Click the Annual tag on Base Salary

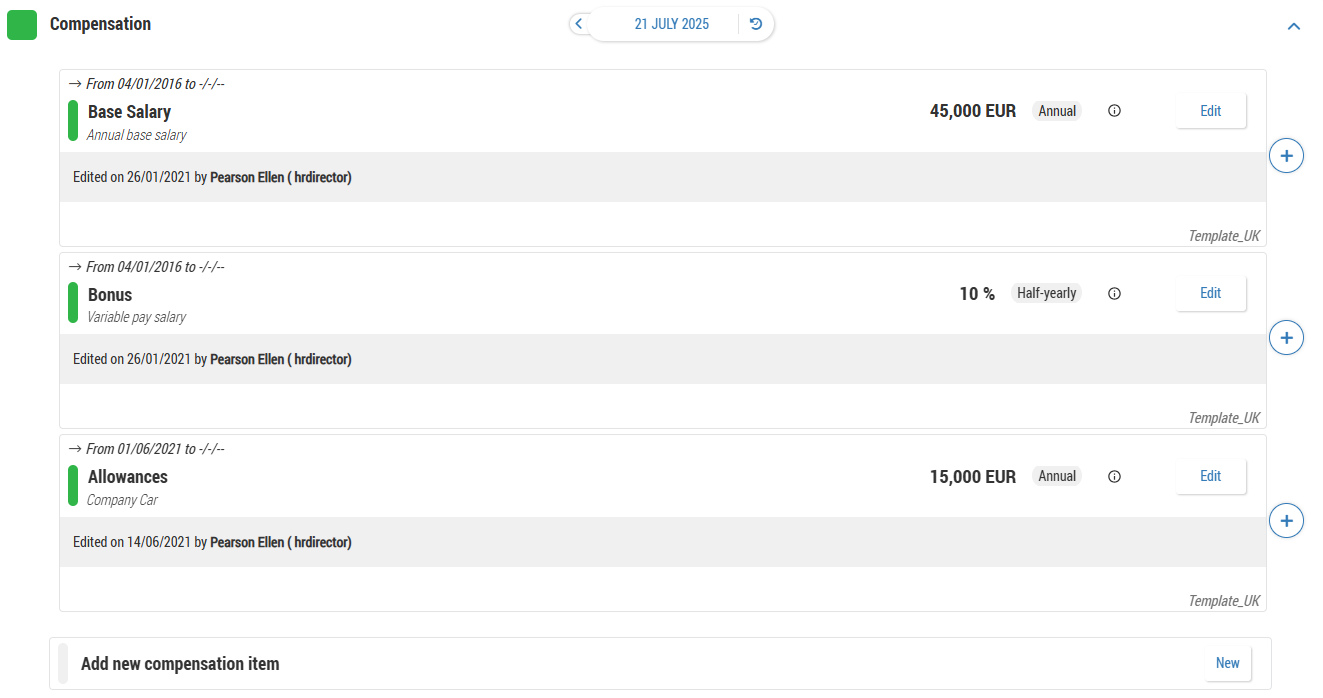click(1056, 111)
